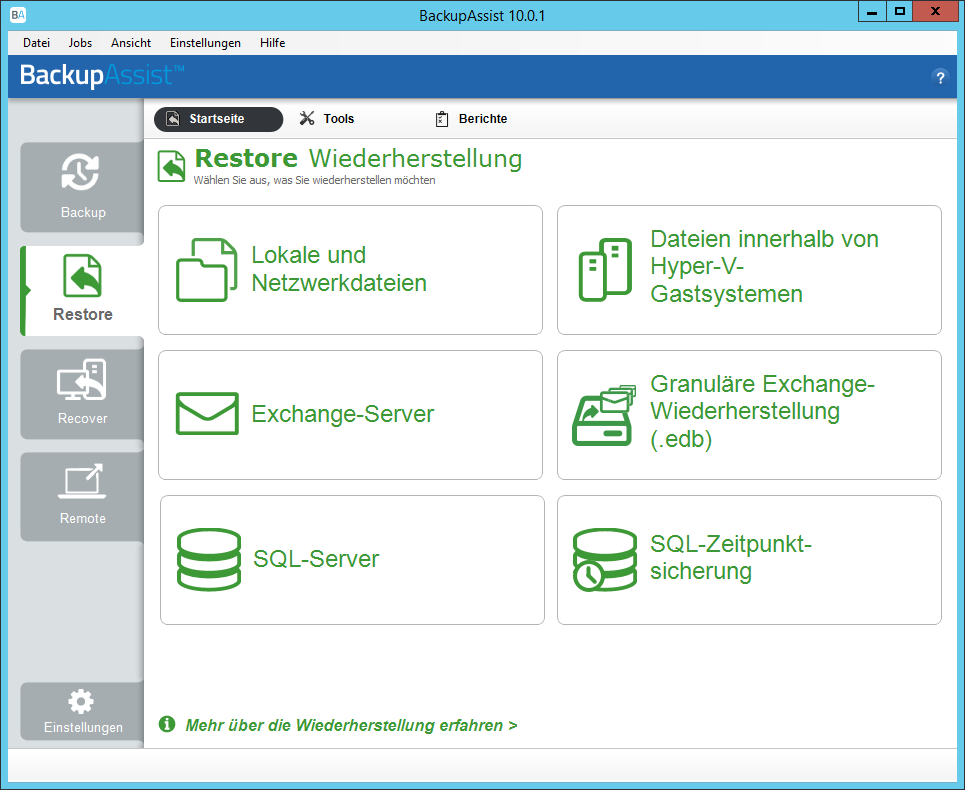Click the folder icon for Lokale und Netzwerkdateien
965x790 pixels.
click(x=207, y=270)
